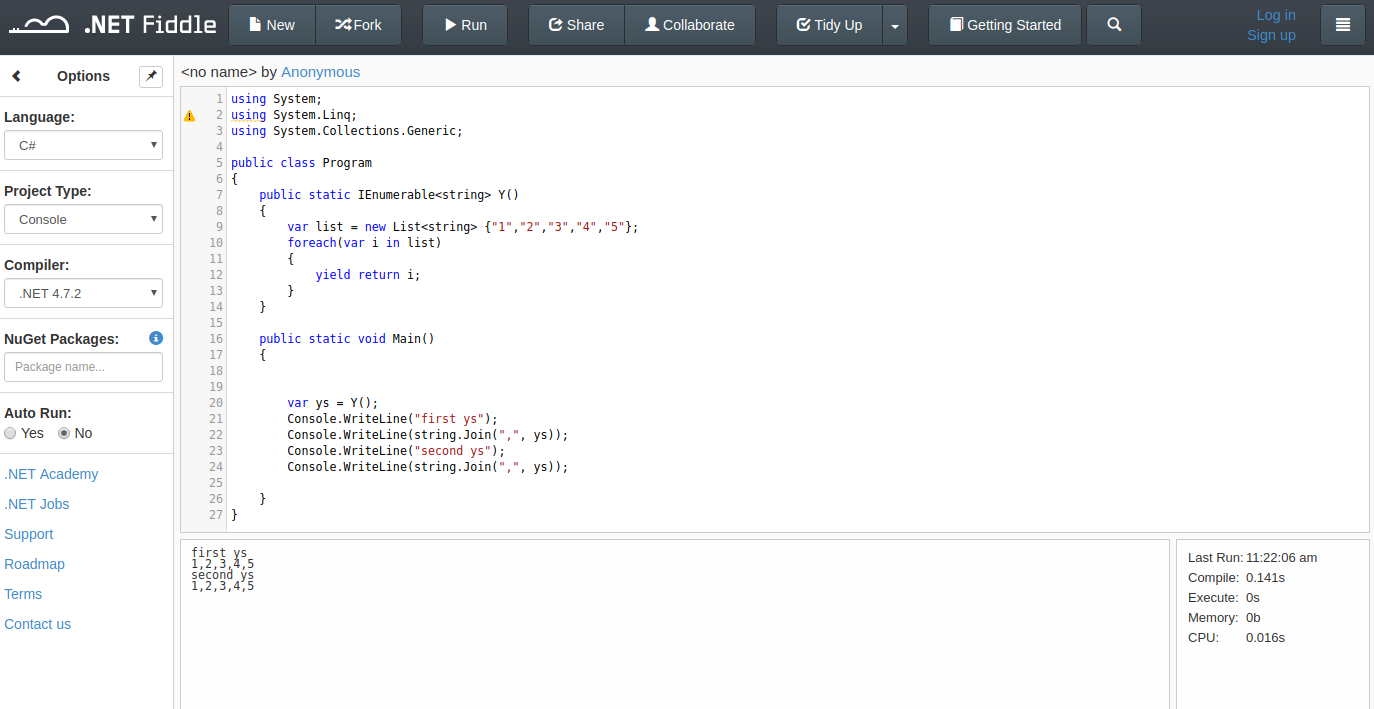Select Auto Run No radio button
The width and height of the screenshot is (1374, 709).
point(64,433)
